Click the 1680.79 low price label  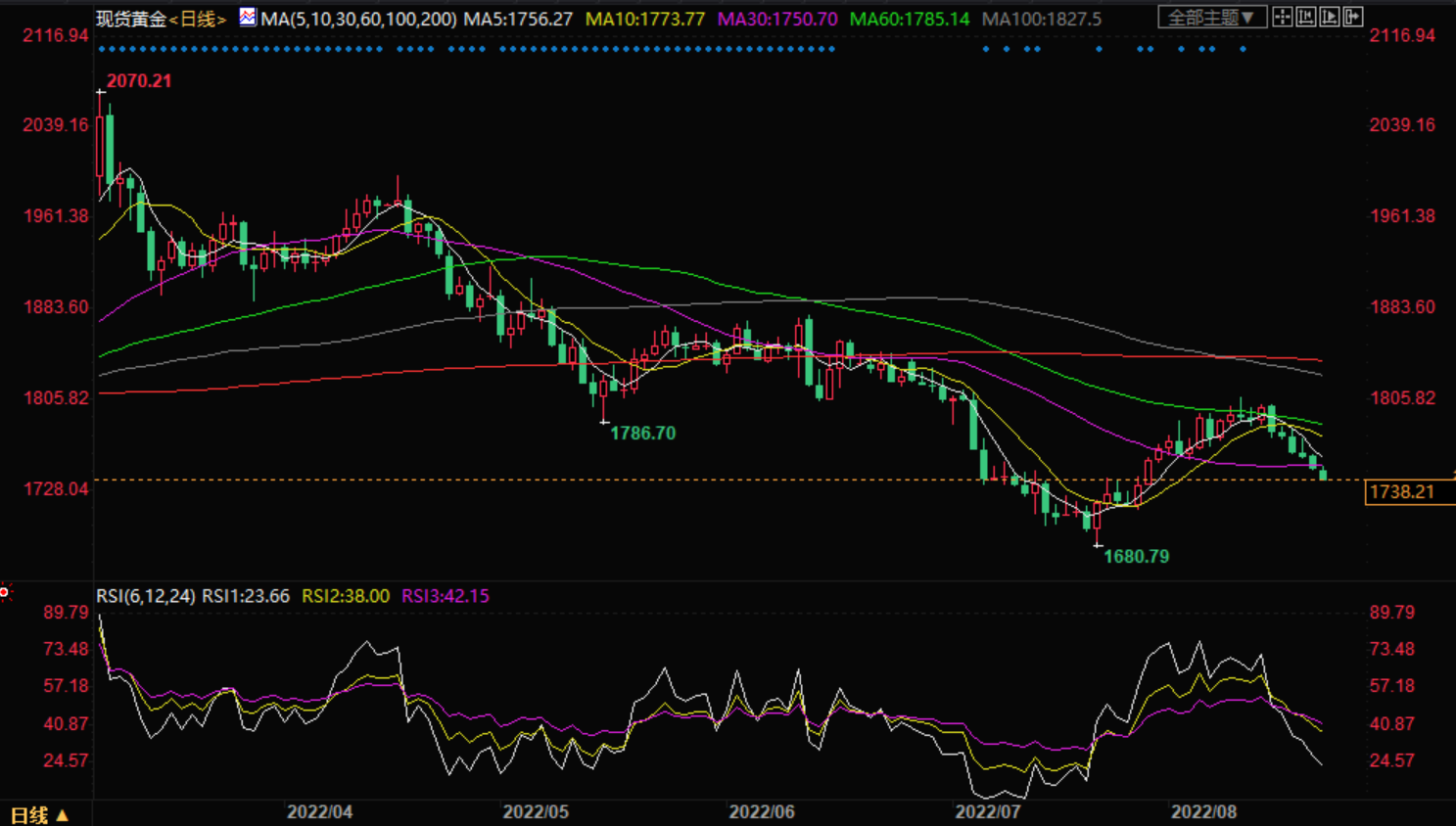(1136, 556)
